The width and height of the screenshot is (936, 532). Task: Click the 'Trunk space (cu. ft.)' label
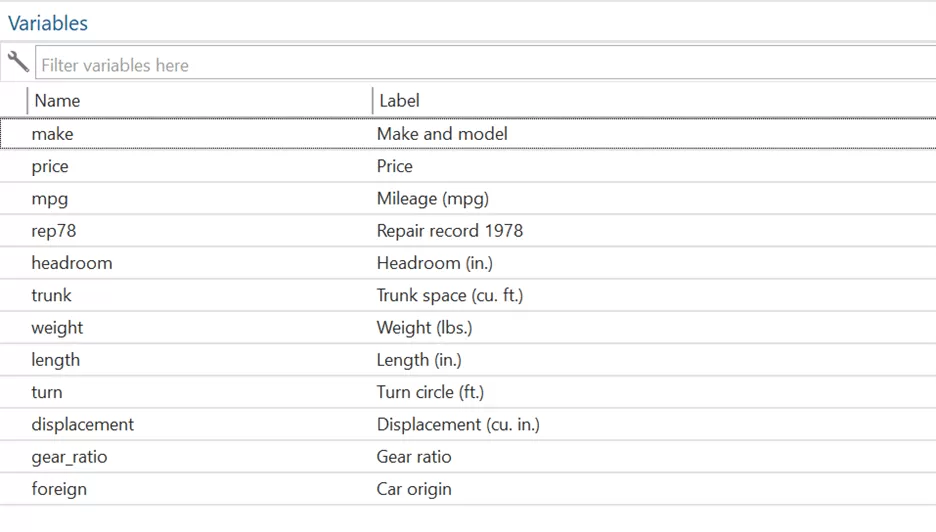[x=450, y=296]
